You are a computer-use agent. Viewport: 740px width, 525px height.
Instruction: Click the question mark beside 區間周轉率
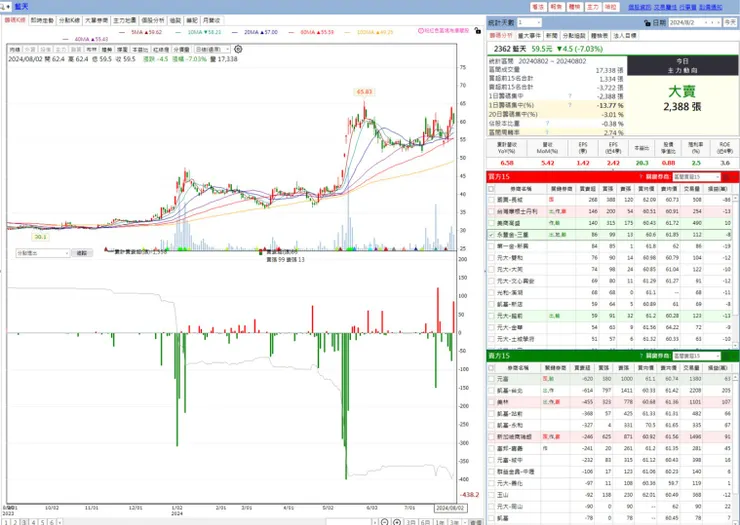547,132
